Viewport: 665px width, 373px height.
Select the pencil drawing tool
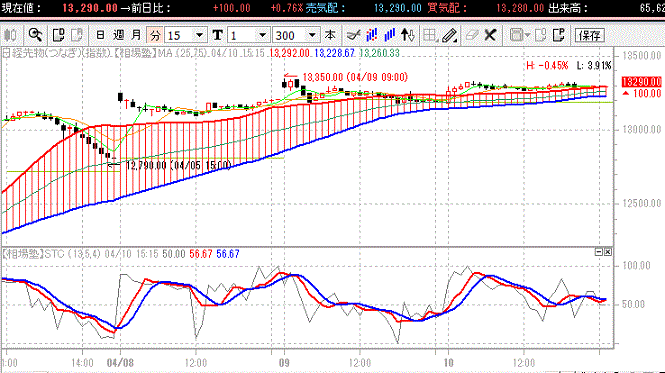tap(449, 35)
